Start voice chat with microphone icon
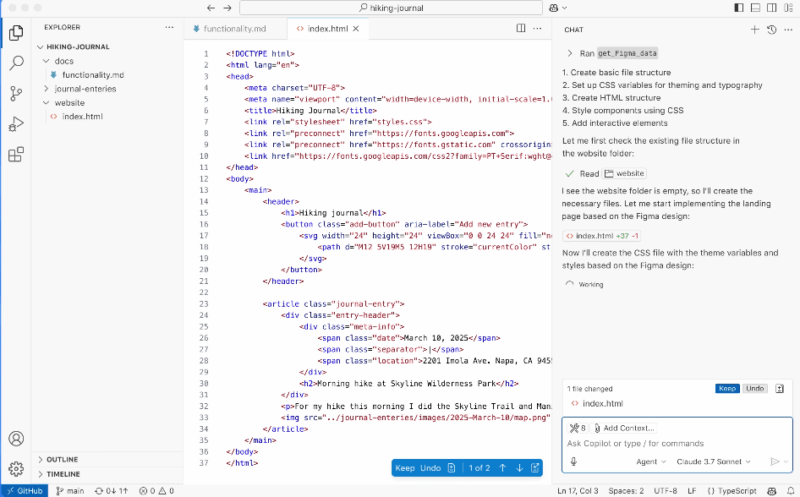Viewport: 800px width, 497px height. [573, 461]
